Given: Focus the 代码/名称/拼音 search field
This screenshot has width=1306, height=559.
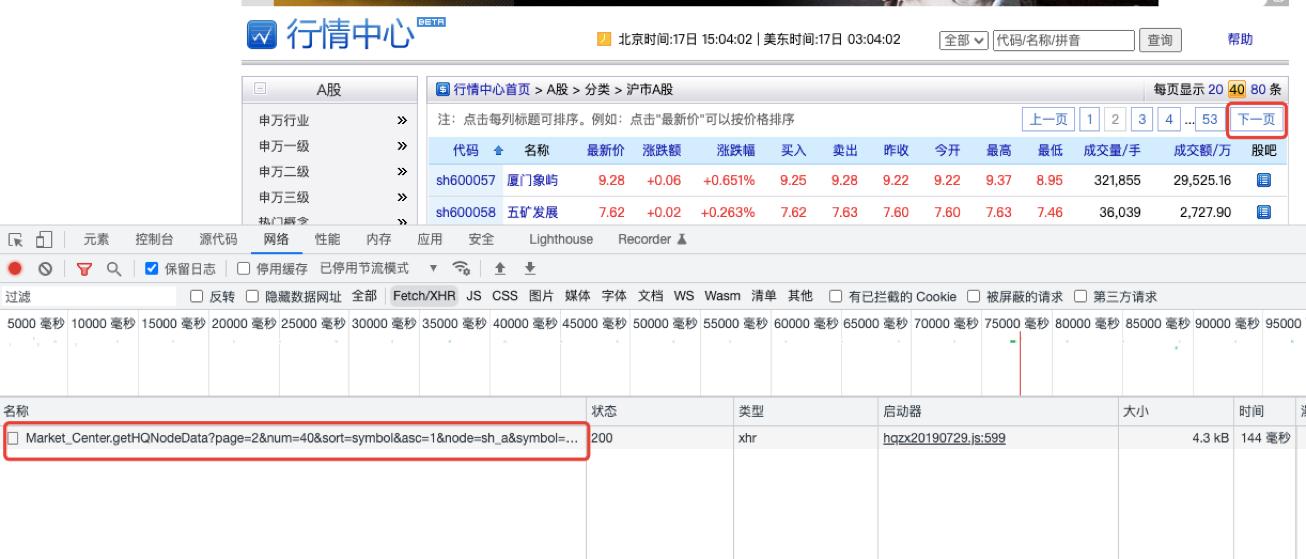Looking at the screenshot, I should click(x=1062, y=40).
